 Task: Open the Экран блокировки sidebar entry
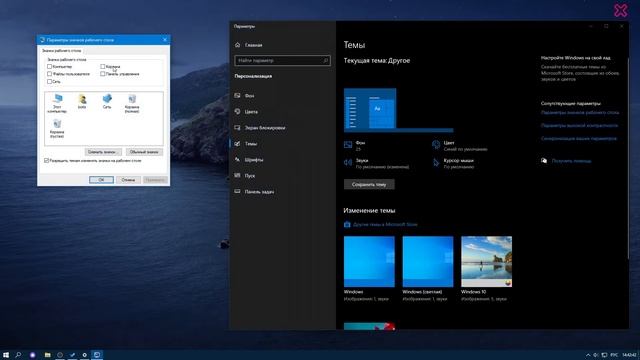point(264,128)
